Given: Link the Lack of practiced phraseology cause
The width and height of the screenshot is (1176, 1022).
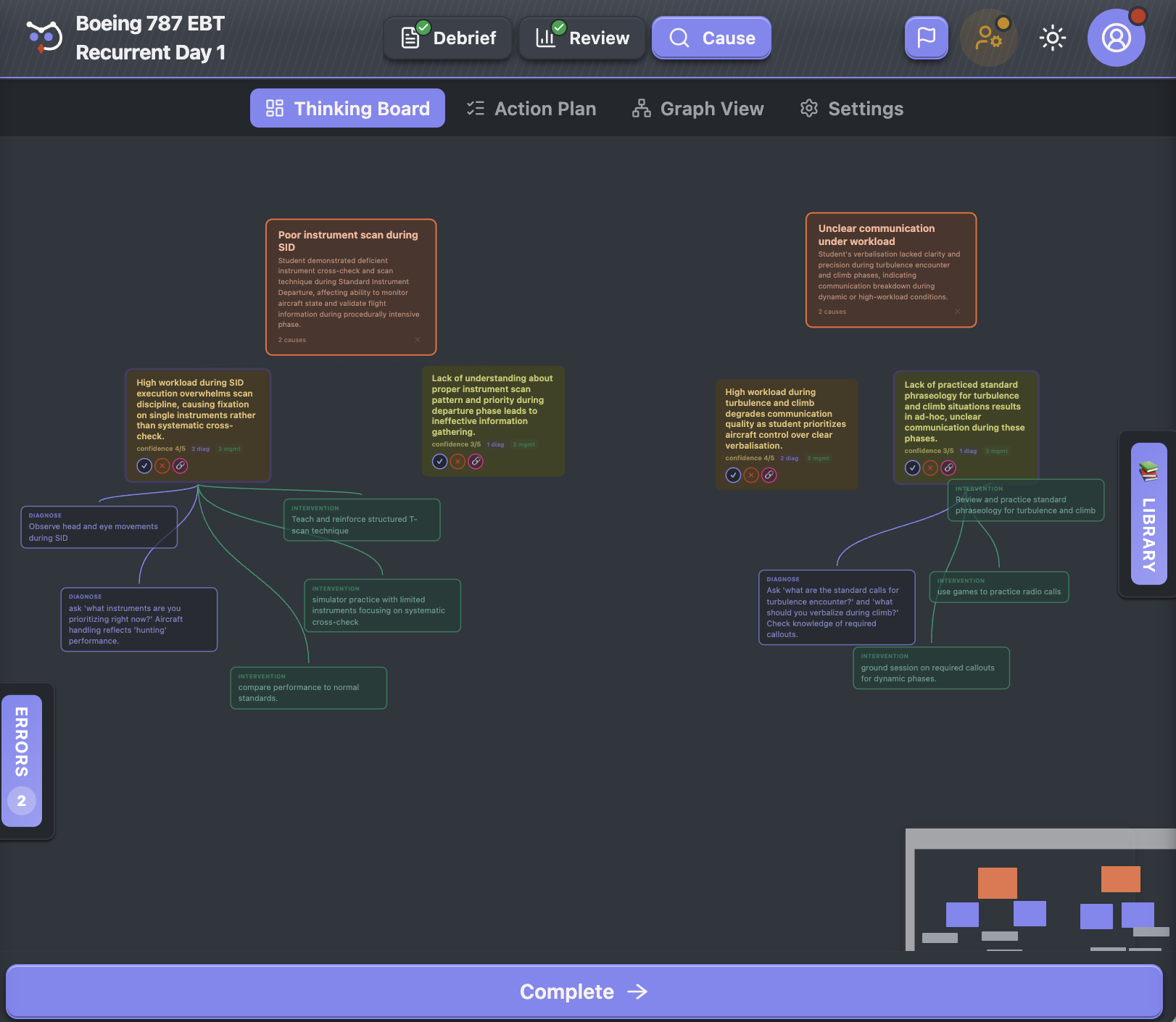Looking at the screenshot, I should coord(948,468).
